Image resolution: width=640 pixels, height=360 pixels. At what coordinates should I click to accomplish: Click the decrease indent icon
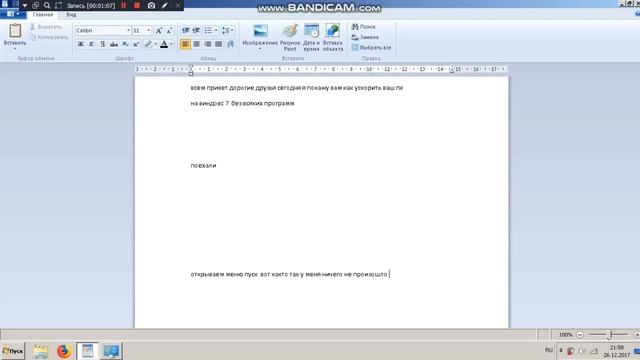(x=185, y=31)
